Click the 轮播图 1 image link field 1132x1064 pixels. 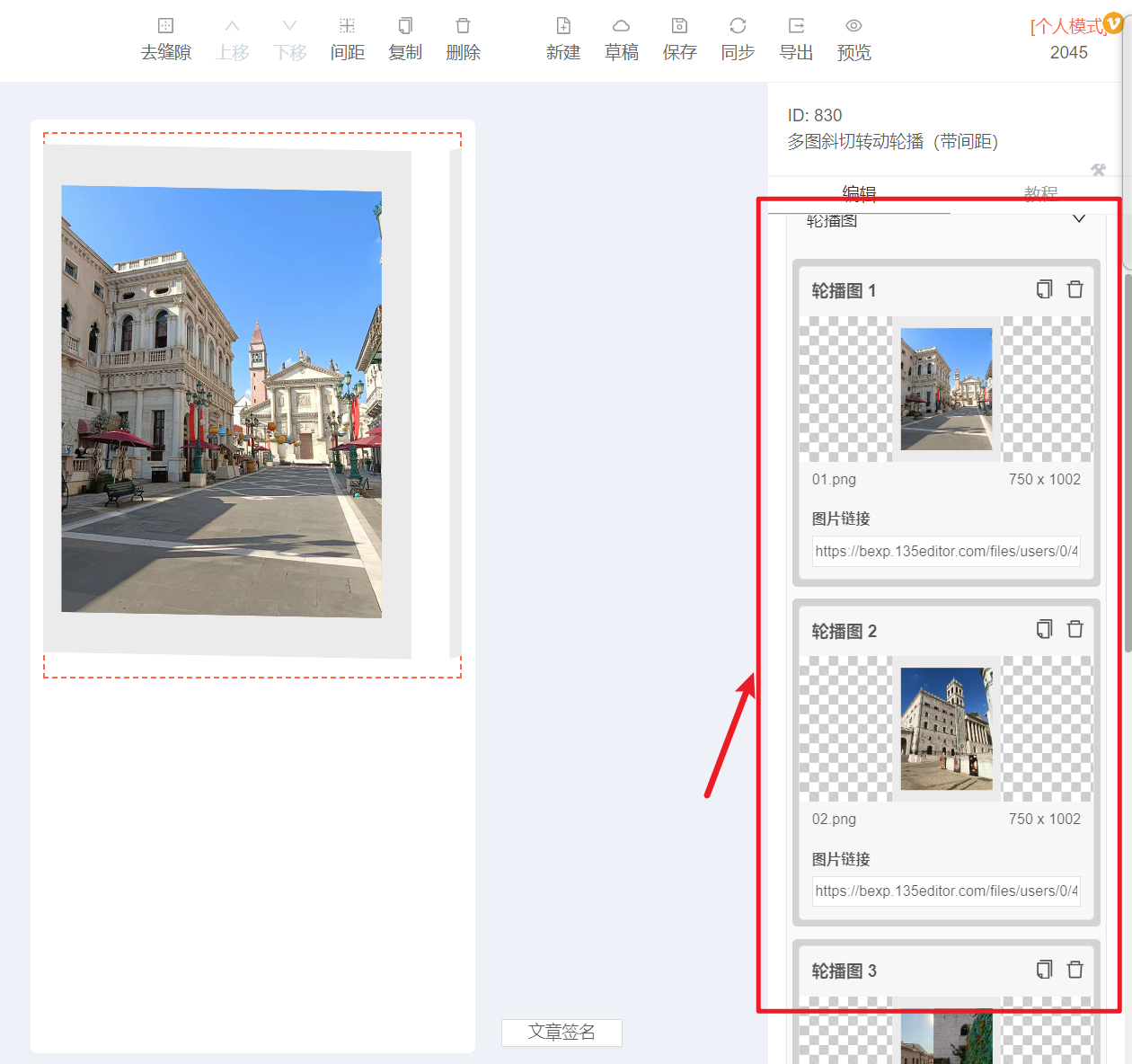click(x=946, y=551)
